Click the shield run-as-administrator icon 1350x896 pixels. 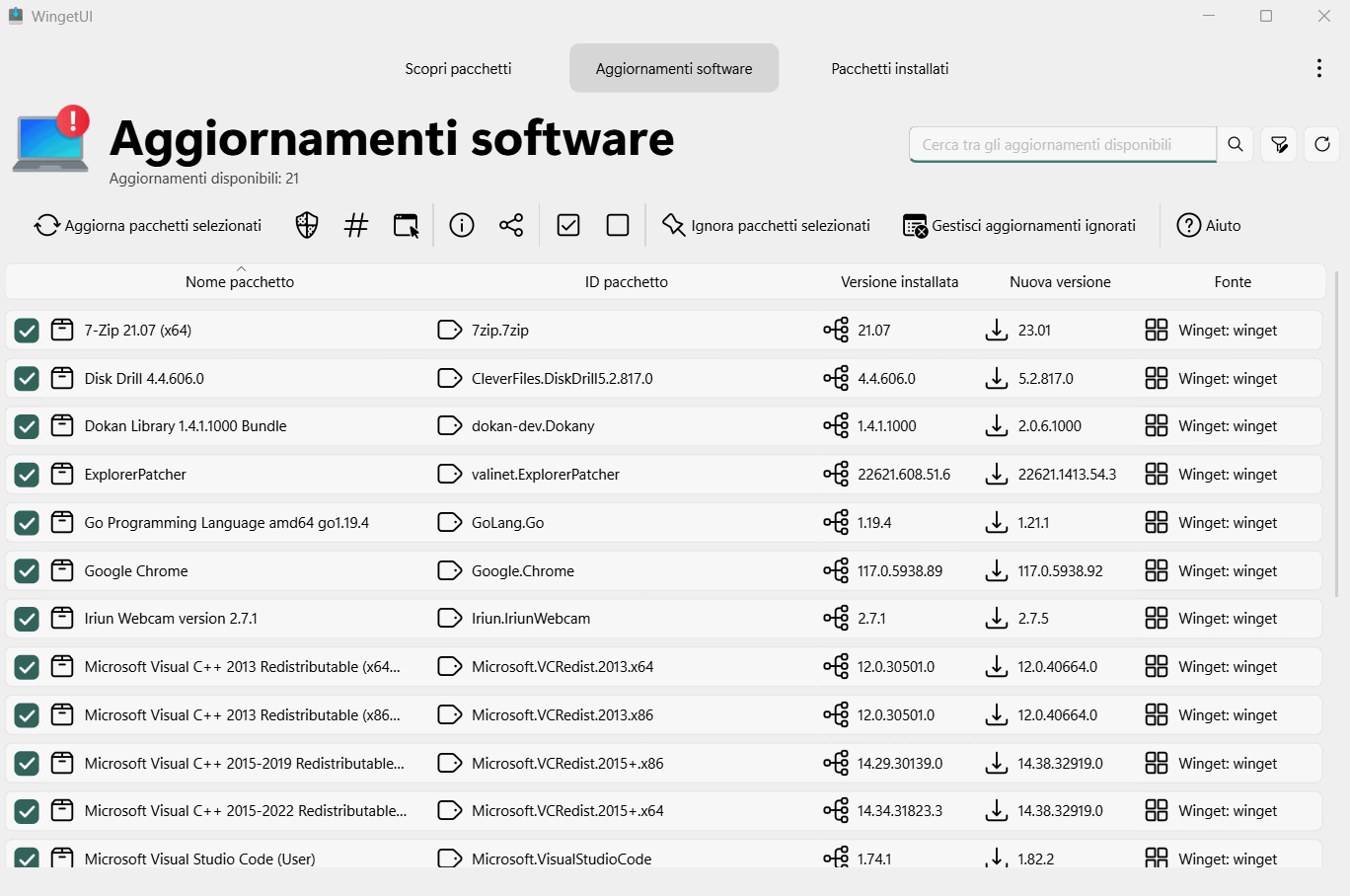click(x=307, y=225)
